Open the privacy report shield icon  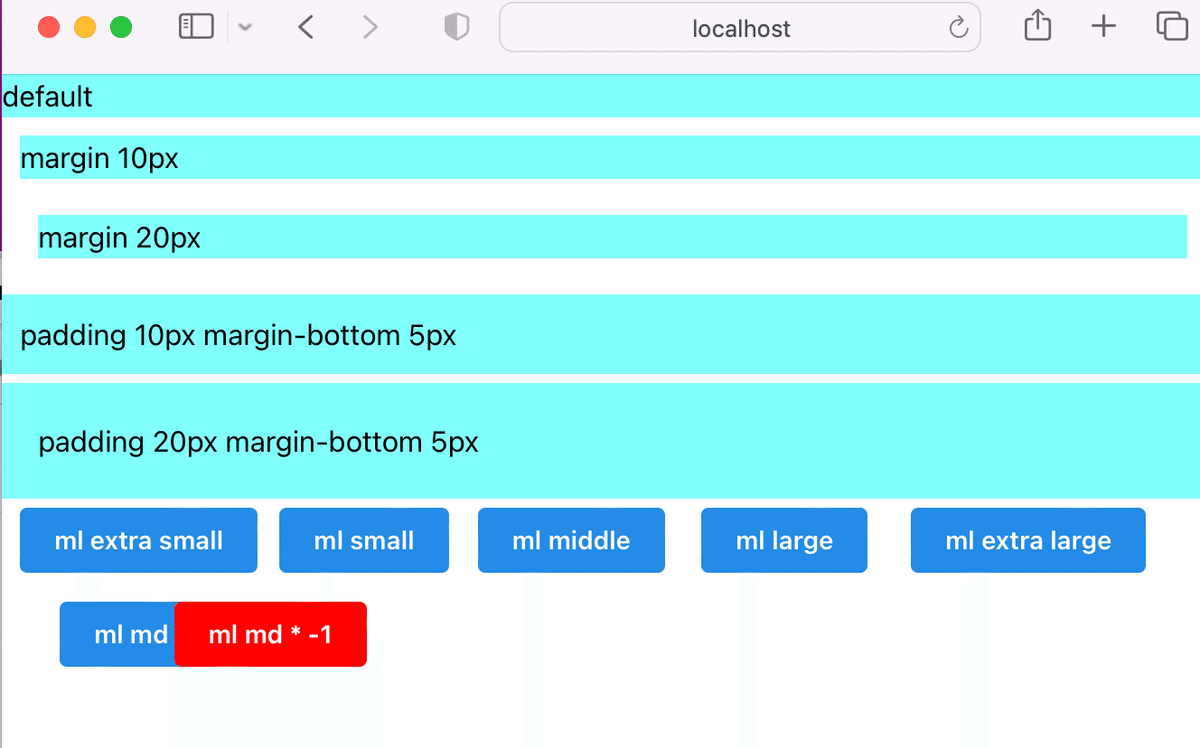click(x=456, y=27)
